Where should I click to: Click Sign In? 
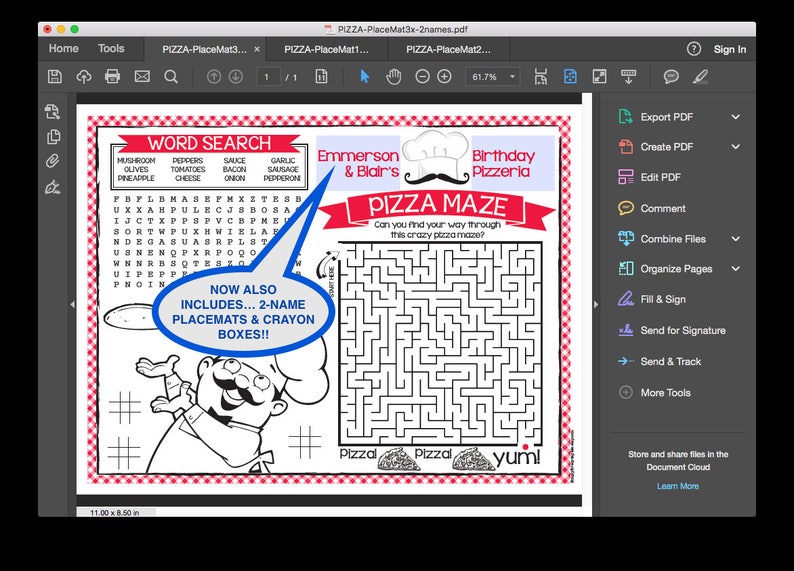730,49
